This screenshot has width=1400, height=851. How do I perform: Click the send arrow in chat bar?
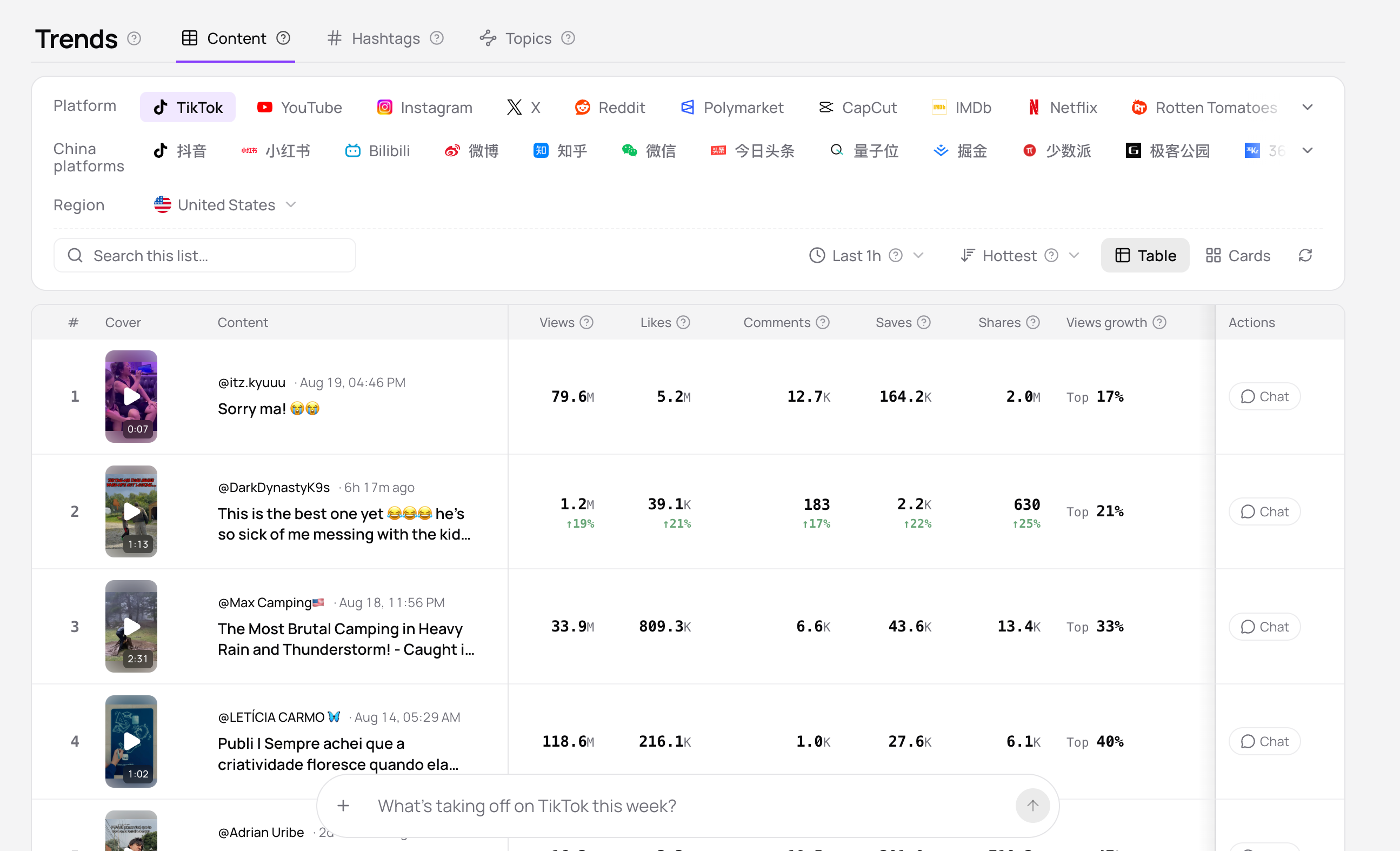pyautogui.click(x=1032, y=806)
